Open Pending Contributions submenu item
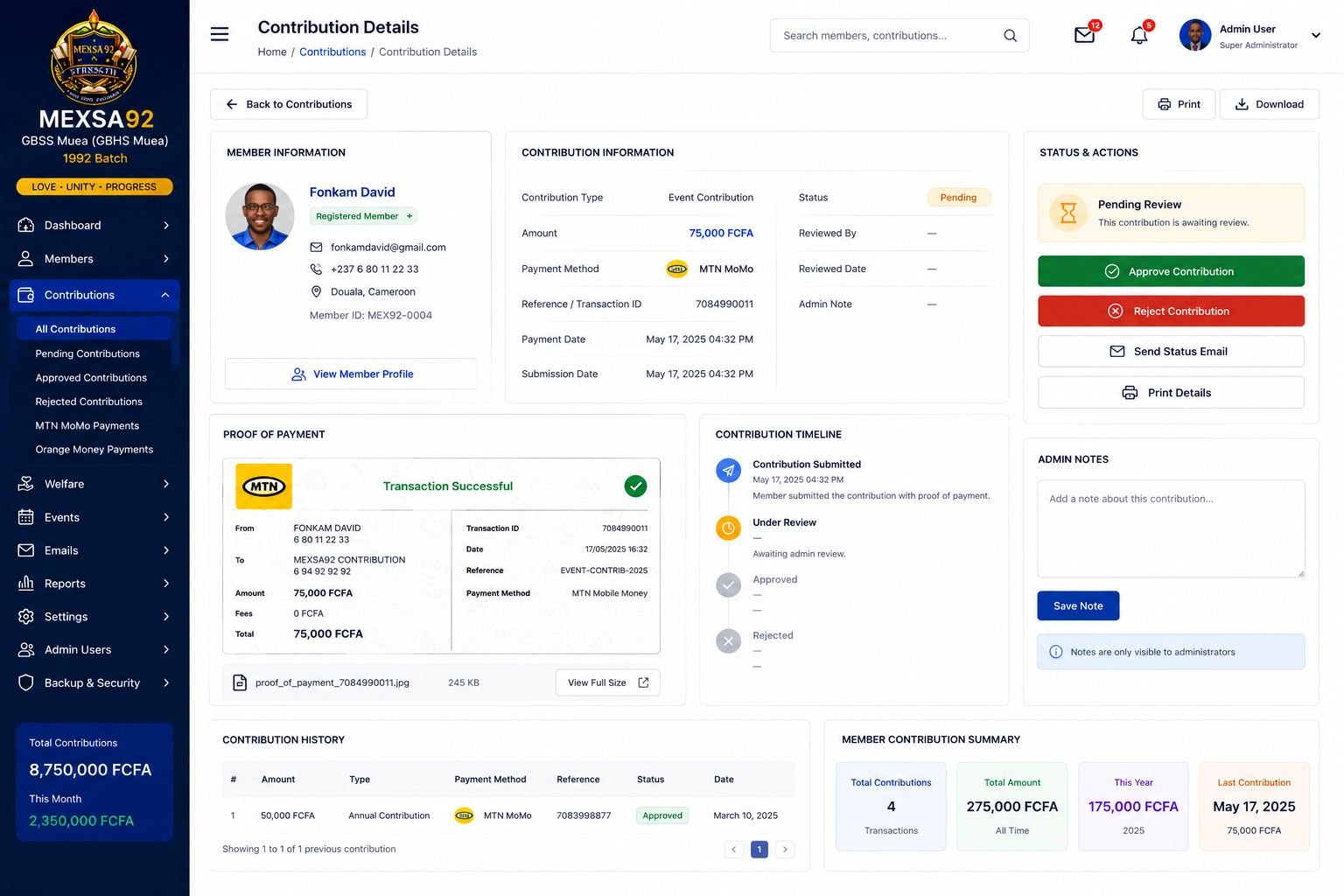This screenshot has height=896, width=1344. [x=87, y=353]
